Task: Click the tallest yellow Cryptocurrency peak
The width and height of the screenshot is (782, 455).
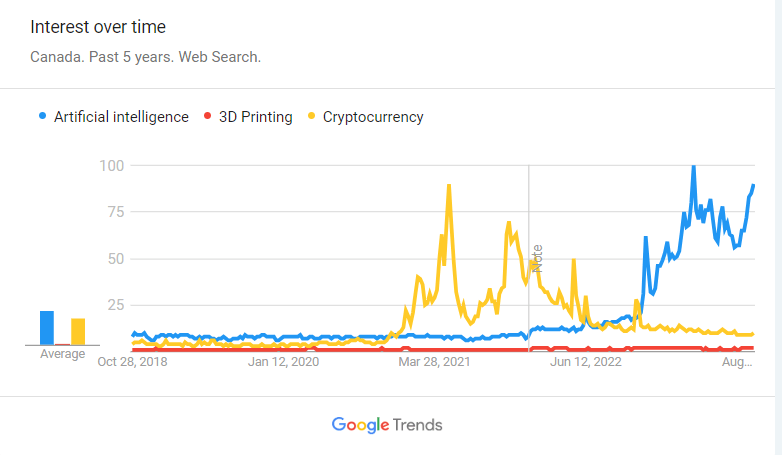Action: coord(449,186)
